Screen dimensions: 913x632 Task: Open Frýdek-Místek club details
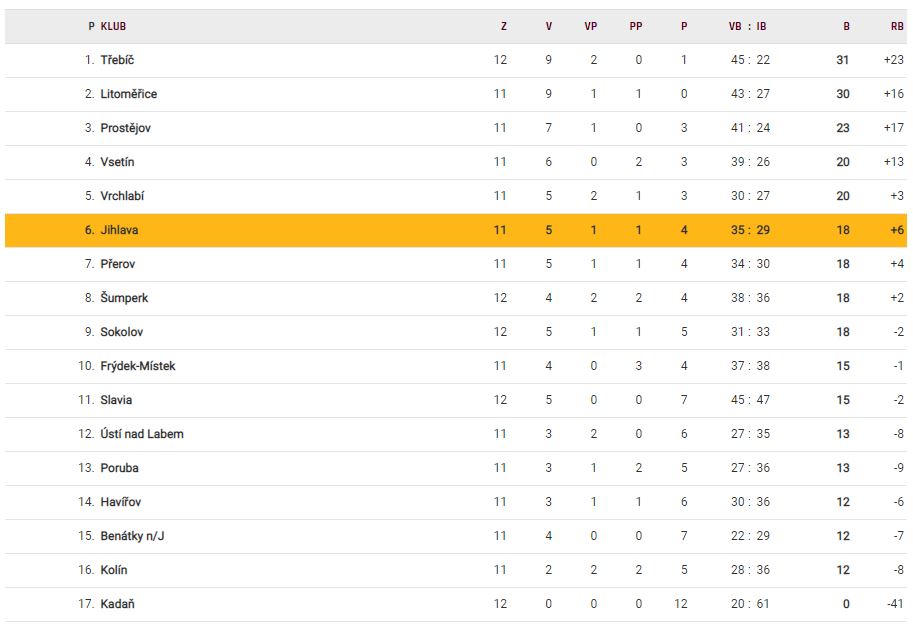pyautogui.click(x=137, y=366)
